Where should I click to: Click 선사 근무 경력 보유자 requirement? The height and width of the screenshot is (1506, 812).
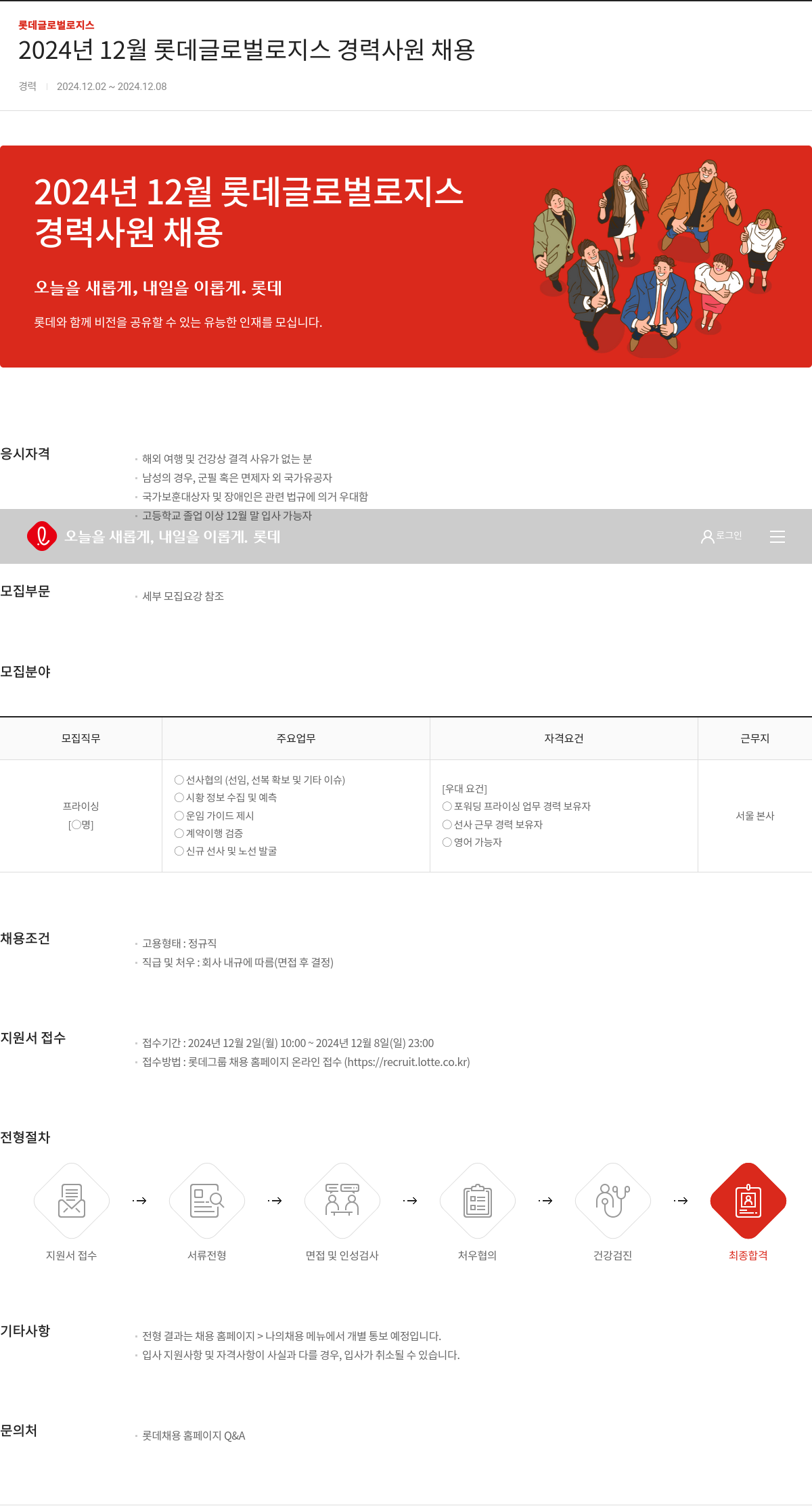pos(493,824)
